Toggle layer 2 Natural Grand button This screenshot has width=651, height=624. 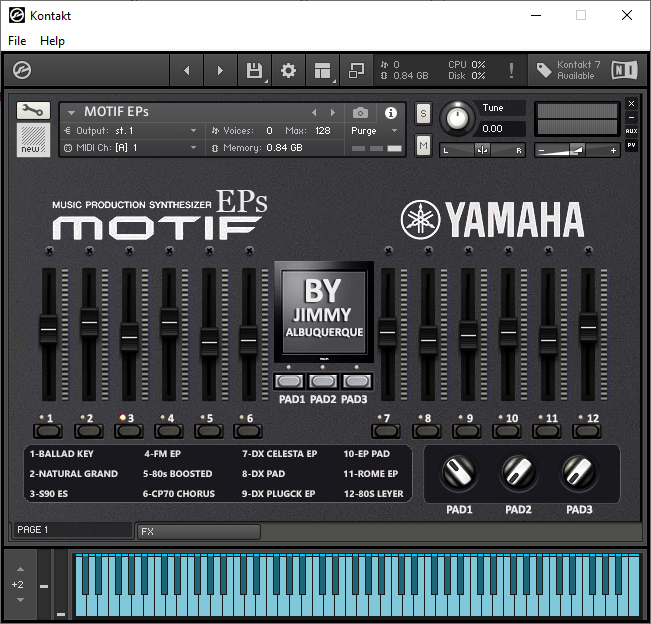click(88, 431)
